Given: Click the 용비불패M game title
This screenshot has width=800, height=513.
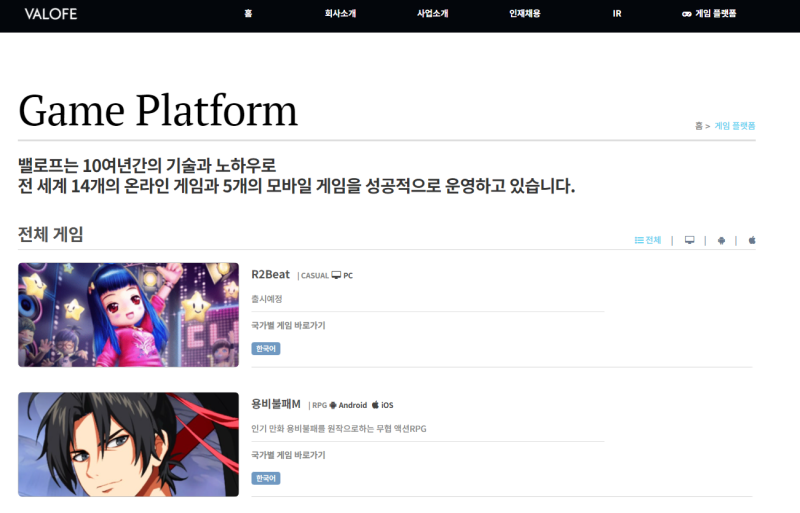Looking at the screenshot, I should pyautogui.click(x=276, y=404).
